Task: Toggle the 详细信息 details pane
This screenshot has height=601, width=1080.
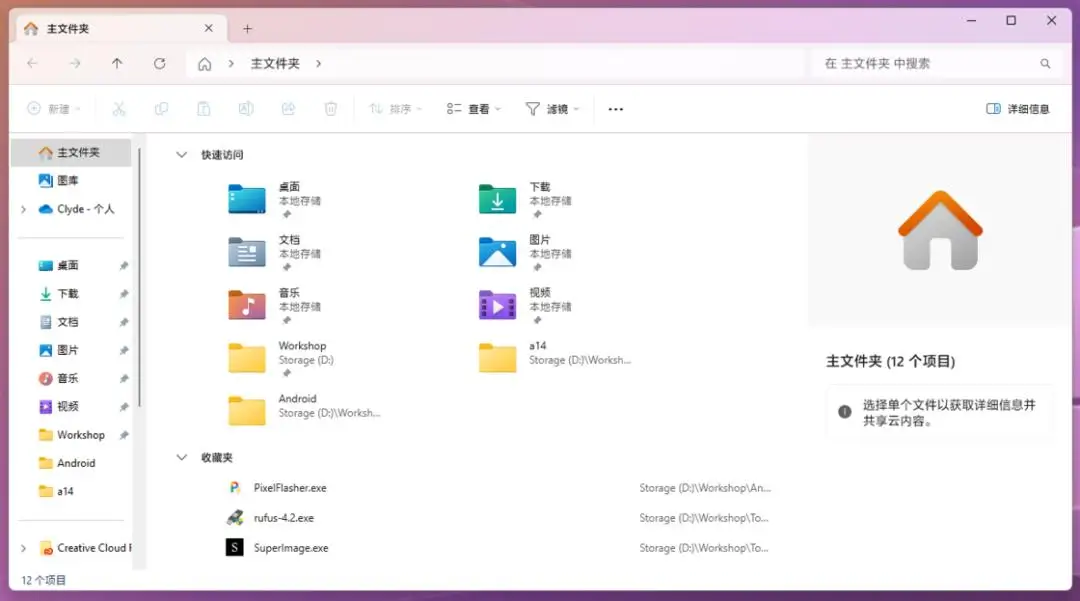Action: point(1017,108)
